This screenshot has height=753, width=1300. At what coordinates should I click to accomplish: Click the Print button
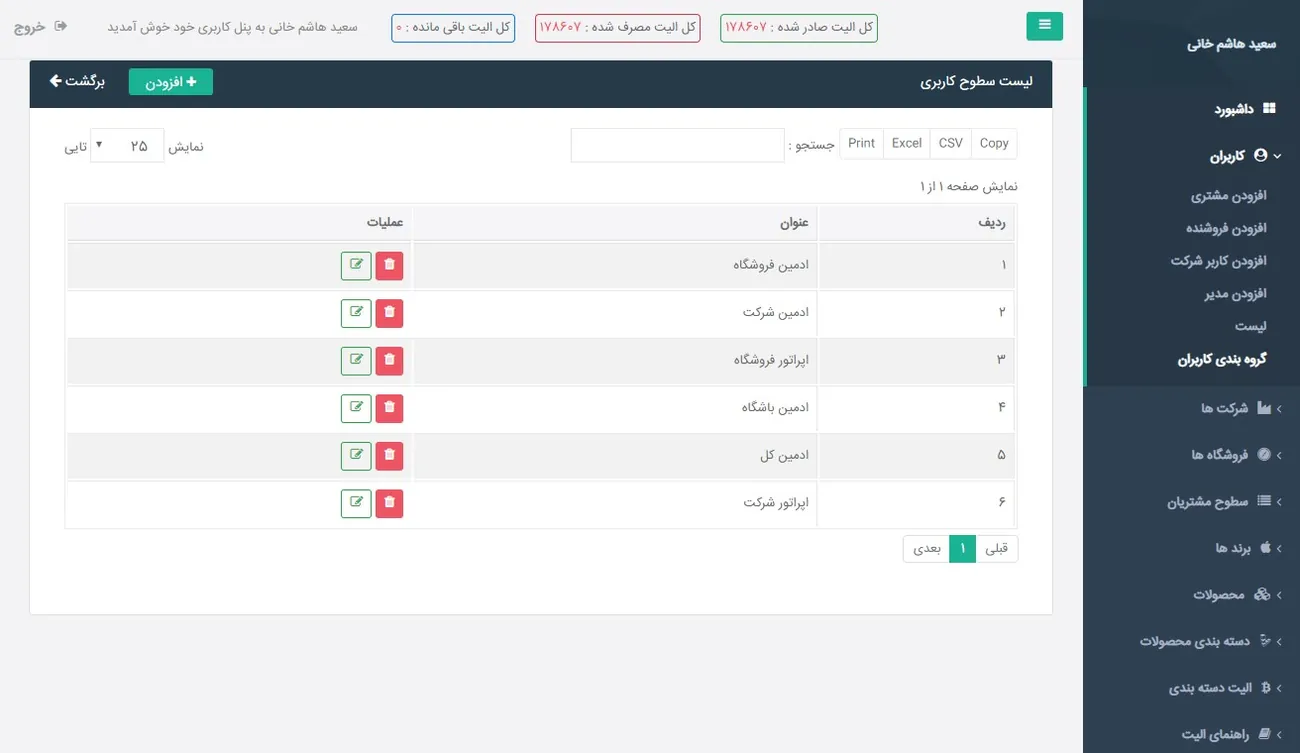click(x=861, y=144)
